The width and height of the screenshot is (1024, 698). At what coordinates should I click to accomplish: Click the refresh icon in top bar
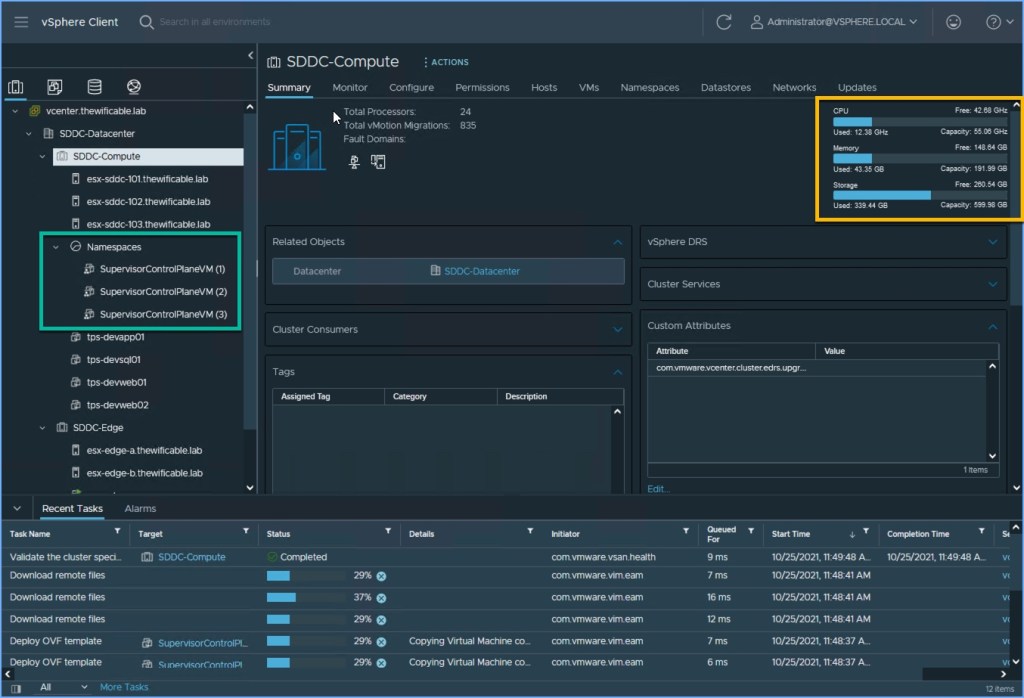(x=724, y=22)
